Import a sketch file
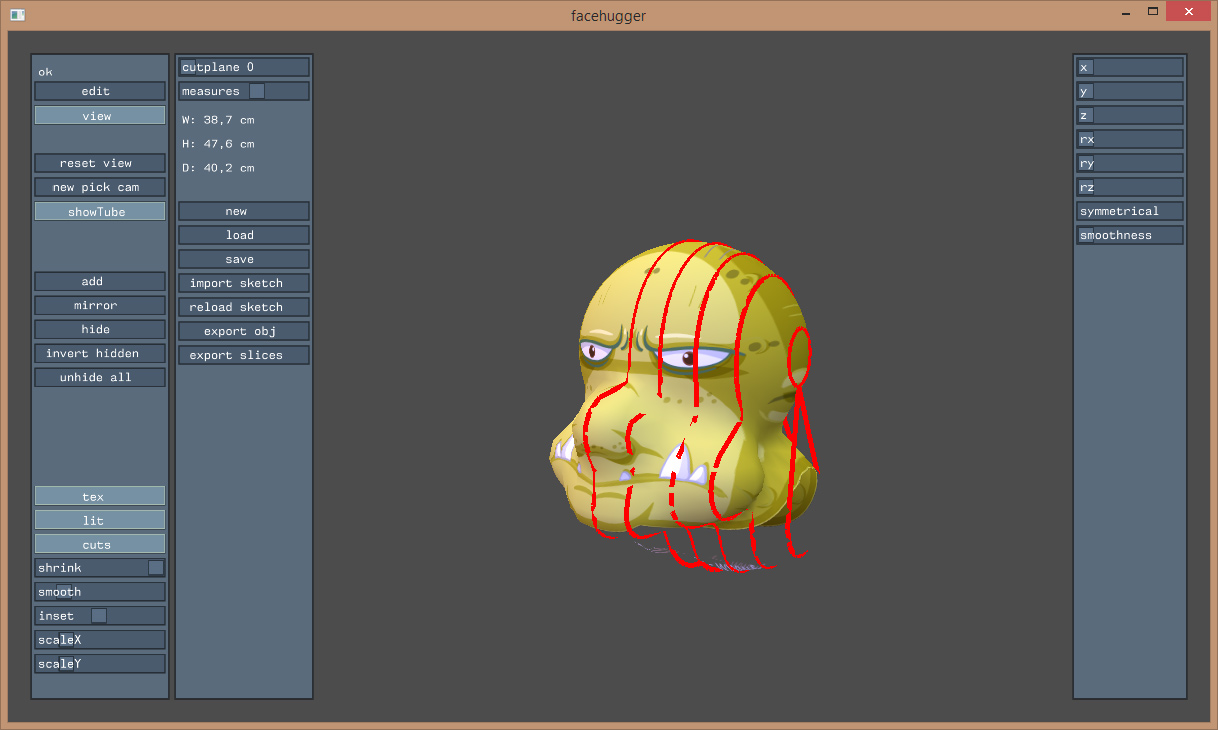 243,283
